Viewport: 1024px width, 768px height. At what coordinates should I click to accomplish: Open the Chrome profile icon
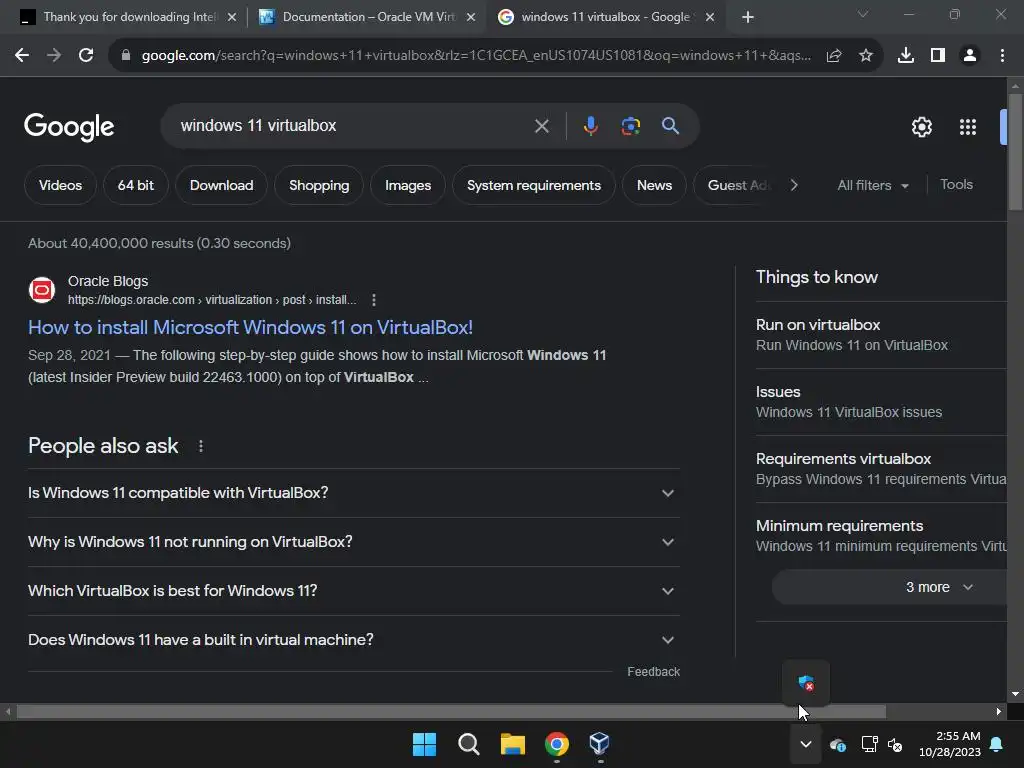(x=970, y=56)
